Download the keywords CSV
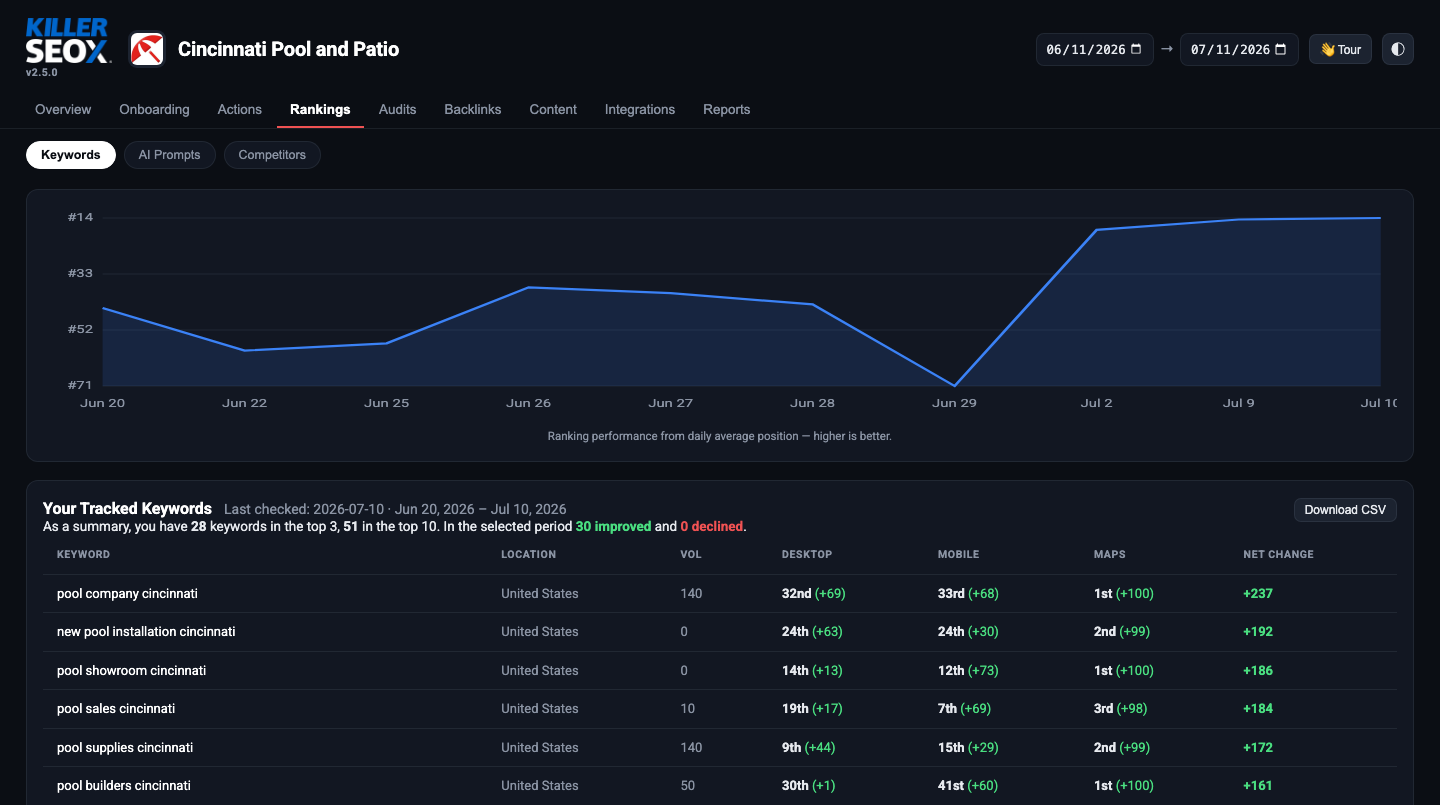This screenshot has width=1440, height=805. coord(1345,510)
